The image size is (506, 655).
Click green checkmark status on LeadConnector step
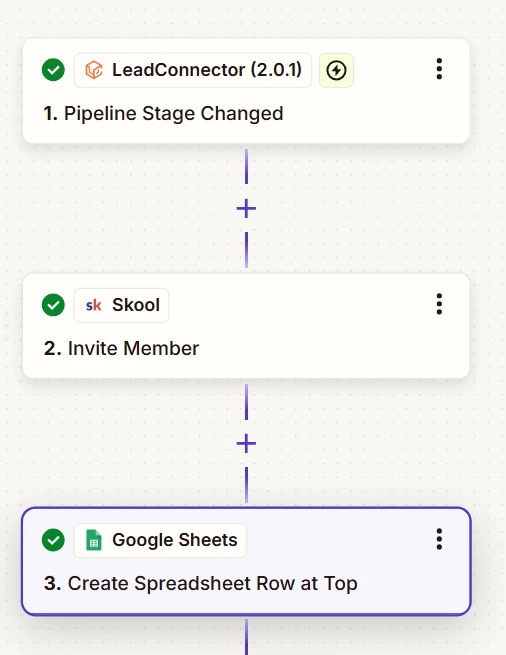tap(53, 70)
